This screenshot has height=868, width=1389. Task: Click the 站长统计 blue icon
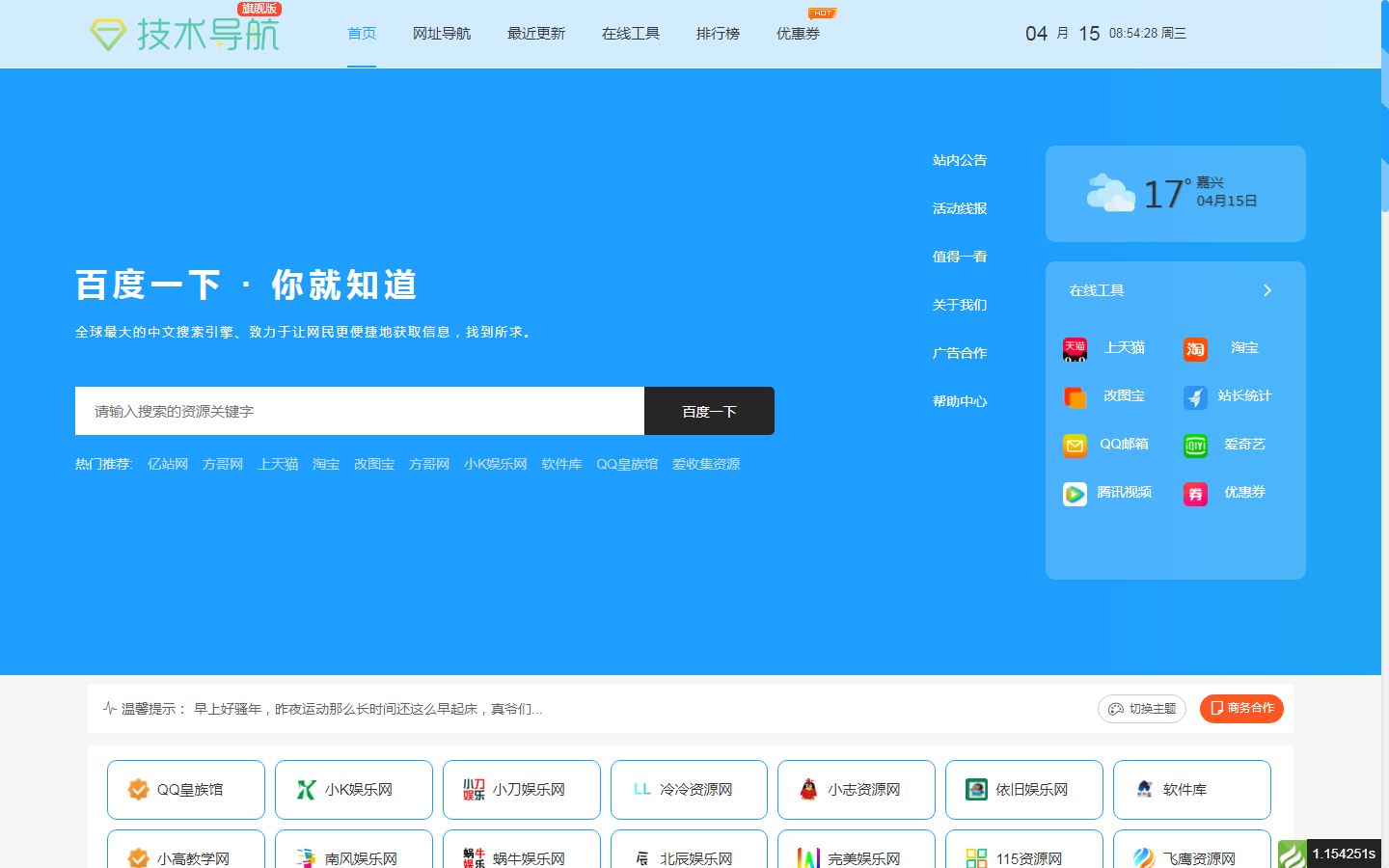(x=1195, y=397)
